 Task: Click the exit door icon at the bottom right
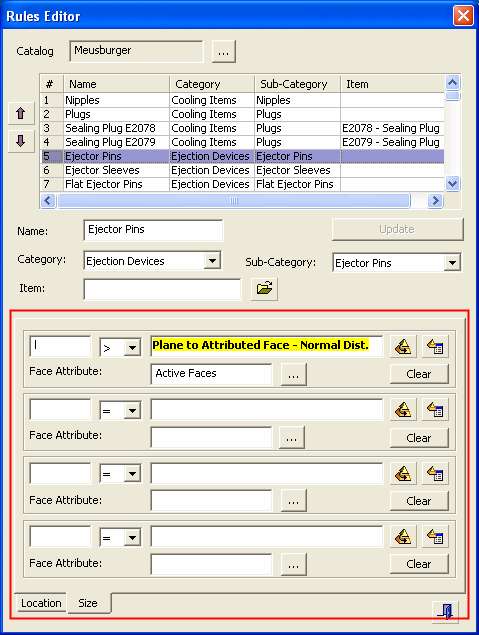(445, 611)
